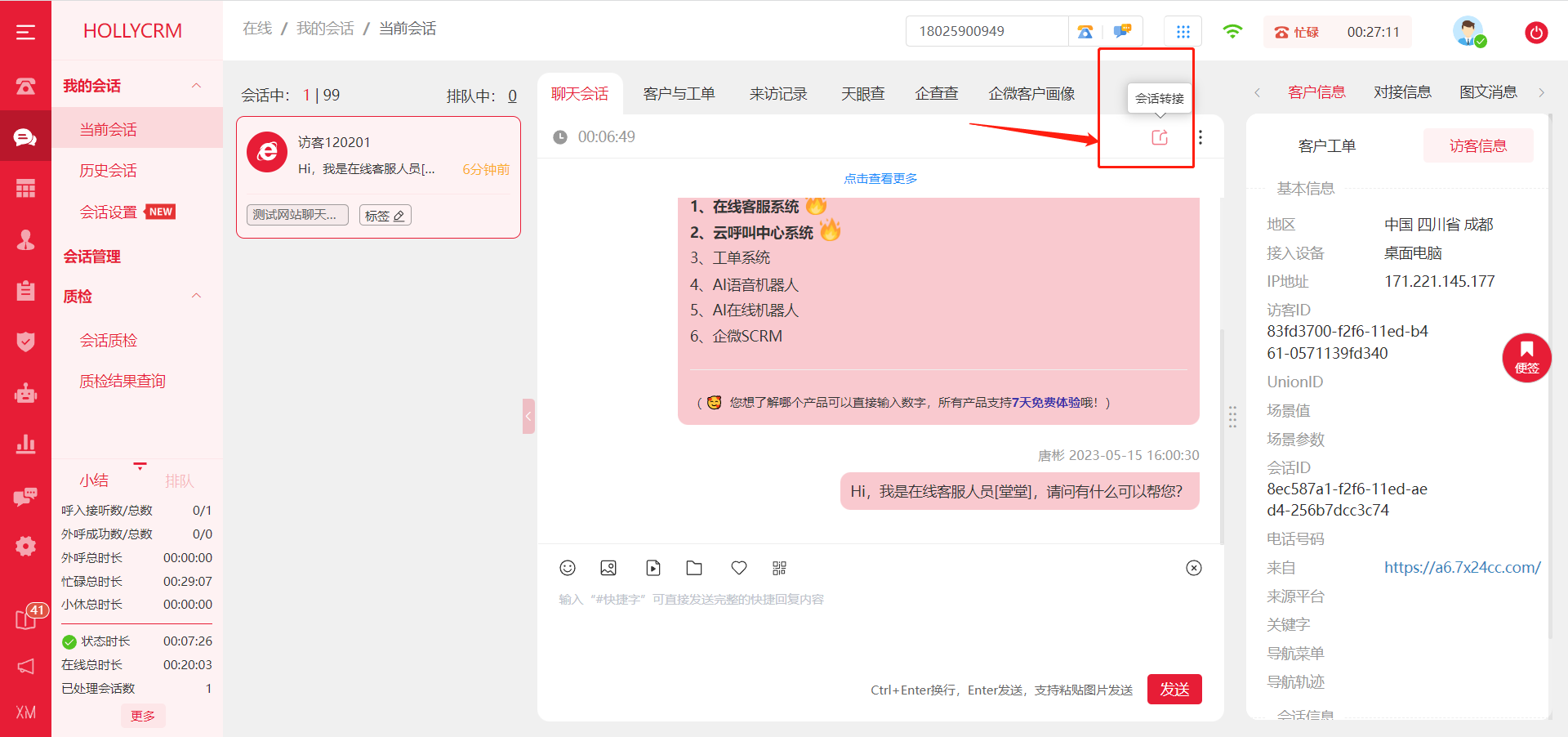This screenshot has height=737, width=1568.
Task: Click the 发送 send button
Action: click(x=1174, y=689)
